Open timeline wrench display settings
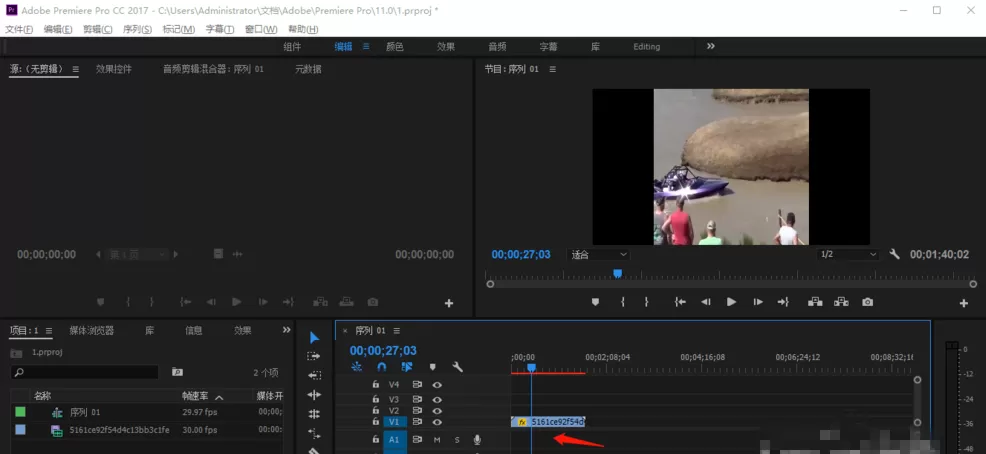 (458, 367)
